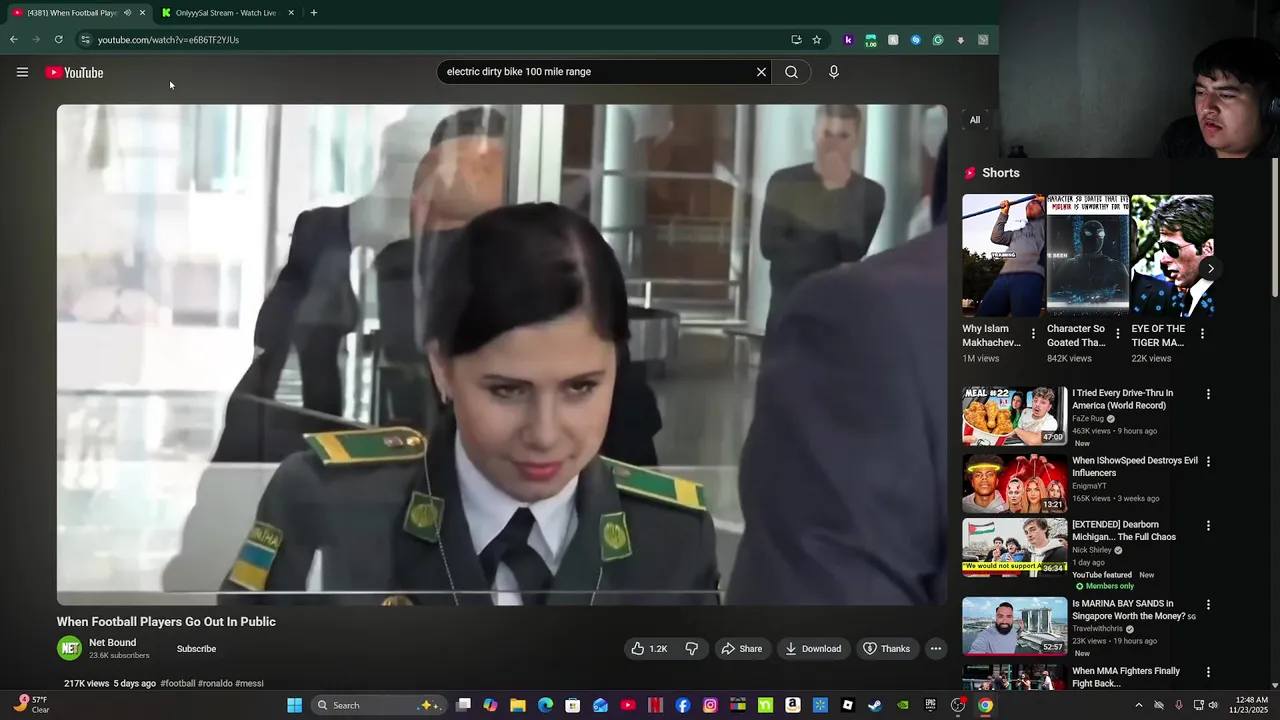The height and width of the screenshot is (720, 1280).
Task: Open the Eye of the Tiger short thumbnail
Action: pos(1172,255)
